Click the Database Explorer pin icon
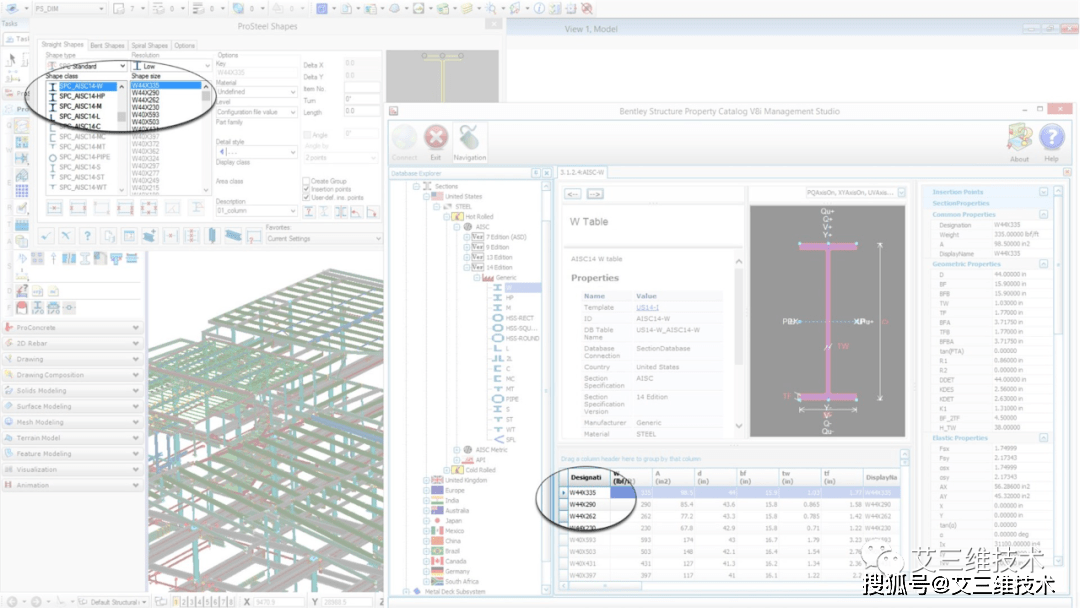Viewport: 1080px width, 608px height. (535, 173)
